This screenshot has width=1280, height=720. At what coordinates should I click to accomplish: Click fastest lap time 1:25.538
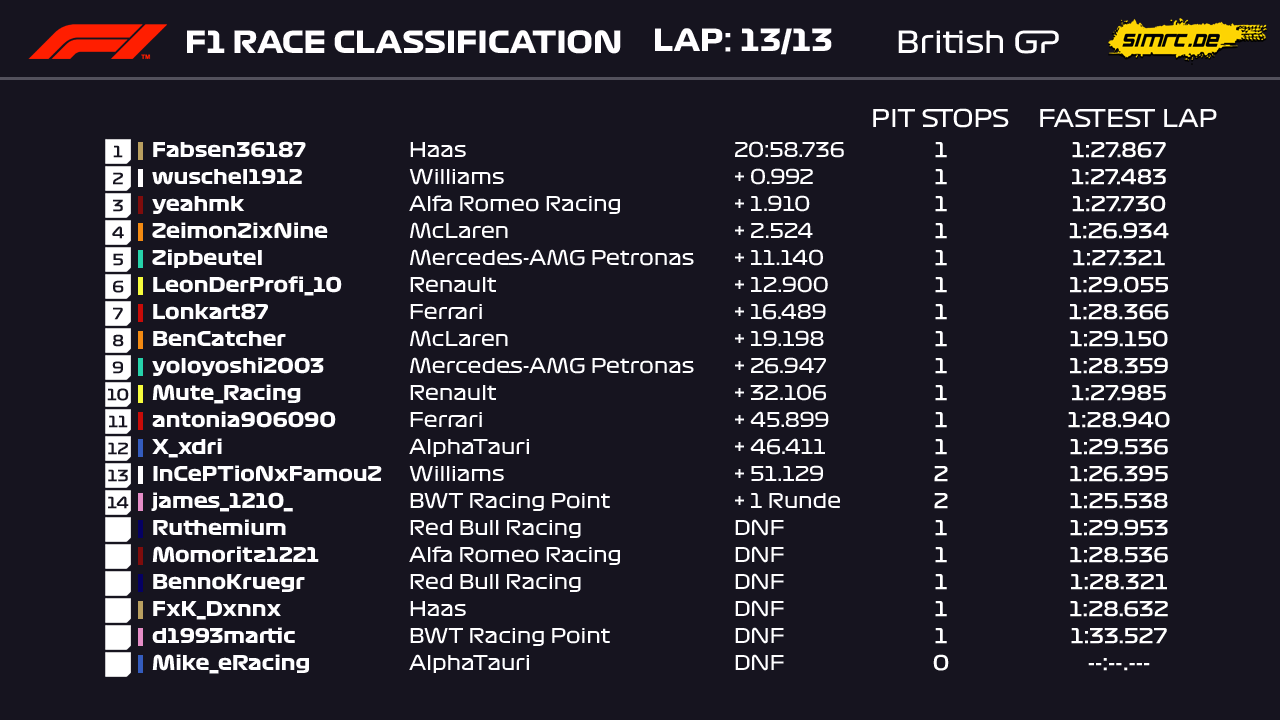coord(1118,501)
